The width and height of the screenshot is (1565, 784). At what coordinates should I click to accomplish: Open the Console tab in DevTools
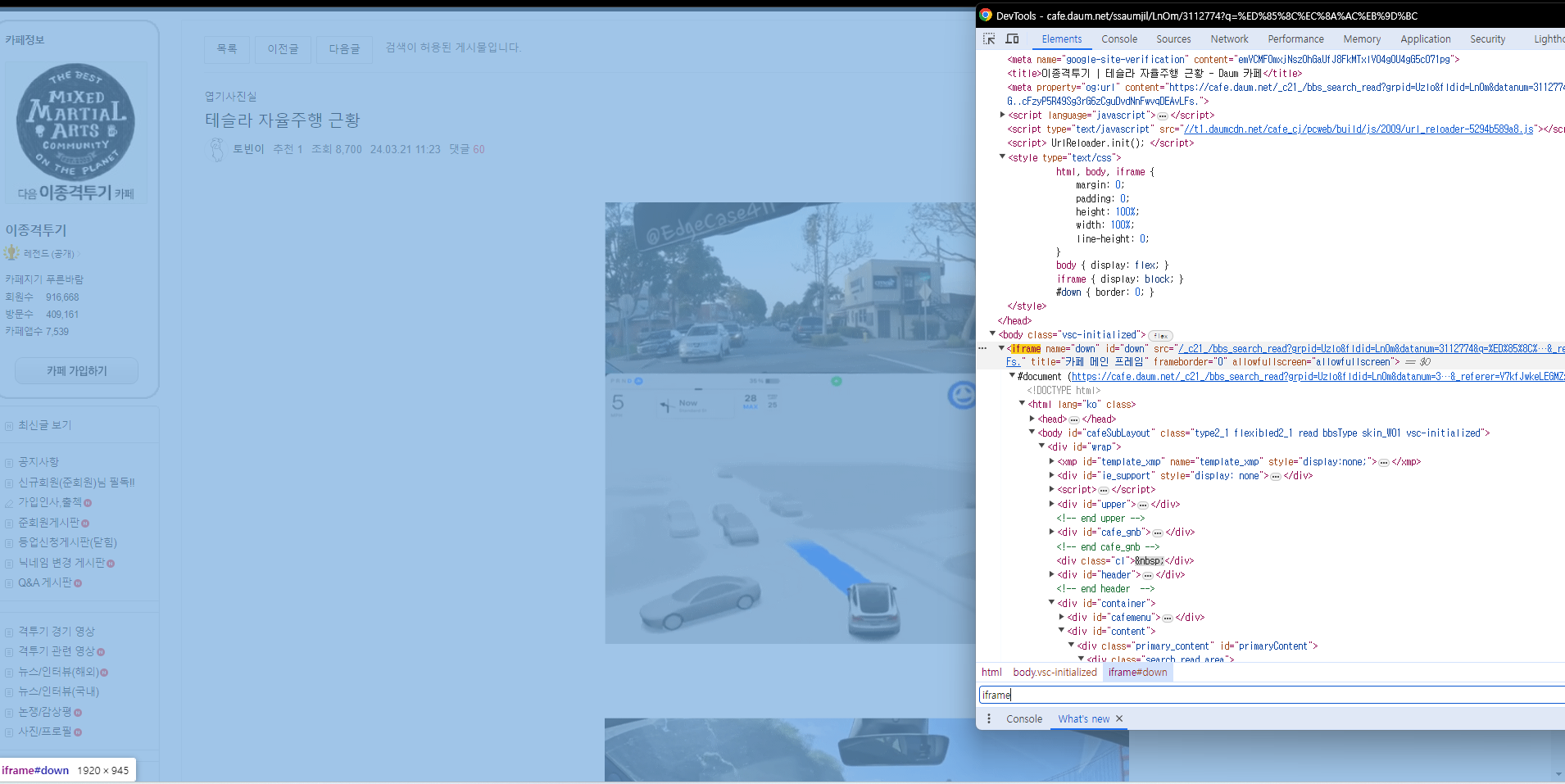1119,39
